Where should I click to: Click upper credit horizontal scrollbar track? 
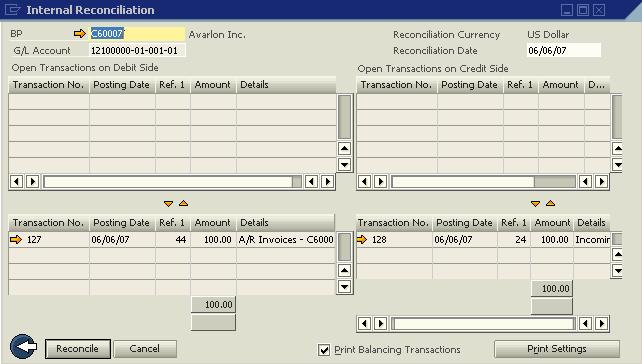483,181
